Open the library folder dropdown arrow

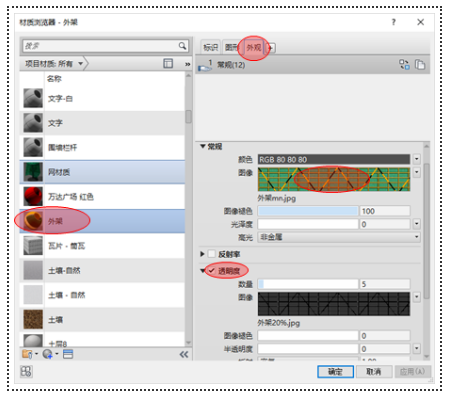[x=36, y=354]
